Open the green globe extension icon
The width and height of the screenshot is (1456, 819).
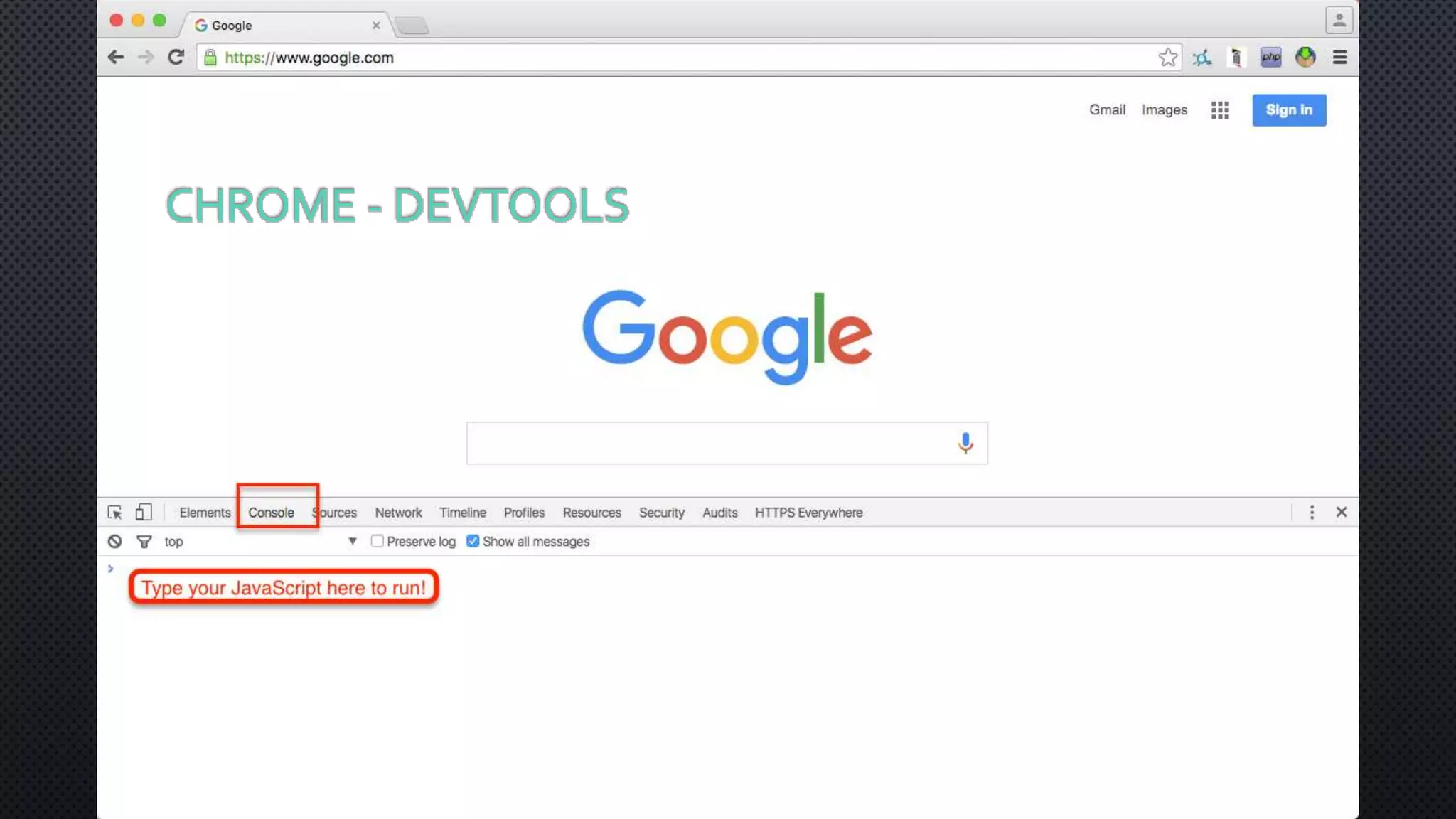click(x=1305, y=58)
